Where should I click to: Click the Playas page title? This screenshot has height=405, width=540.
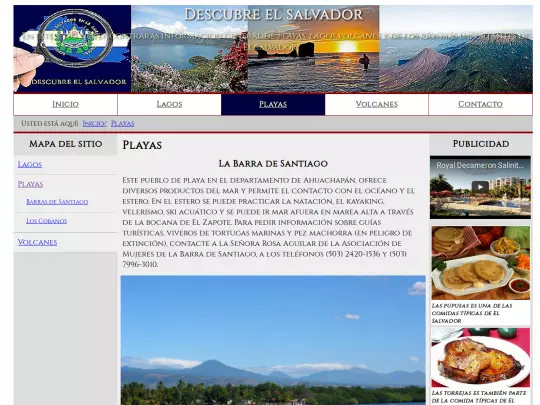click(x=142, y=145)
